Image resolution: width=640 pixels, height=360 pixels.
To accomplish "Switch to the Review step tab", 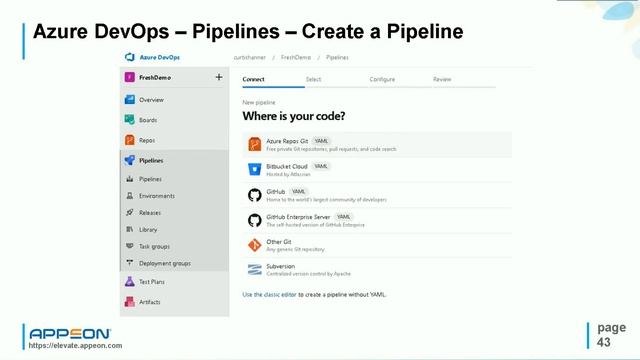I will tap(442, 79).
